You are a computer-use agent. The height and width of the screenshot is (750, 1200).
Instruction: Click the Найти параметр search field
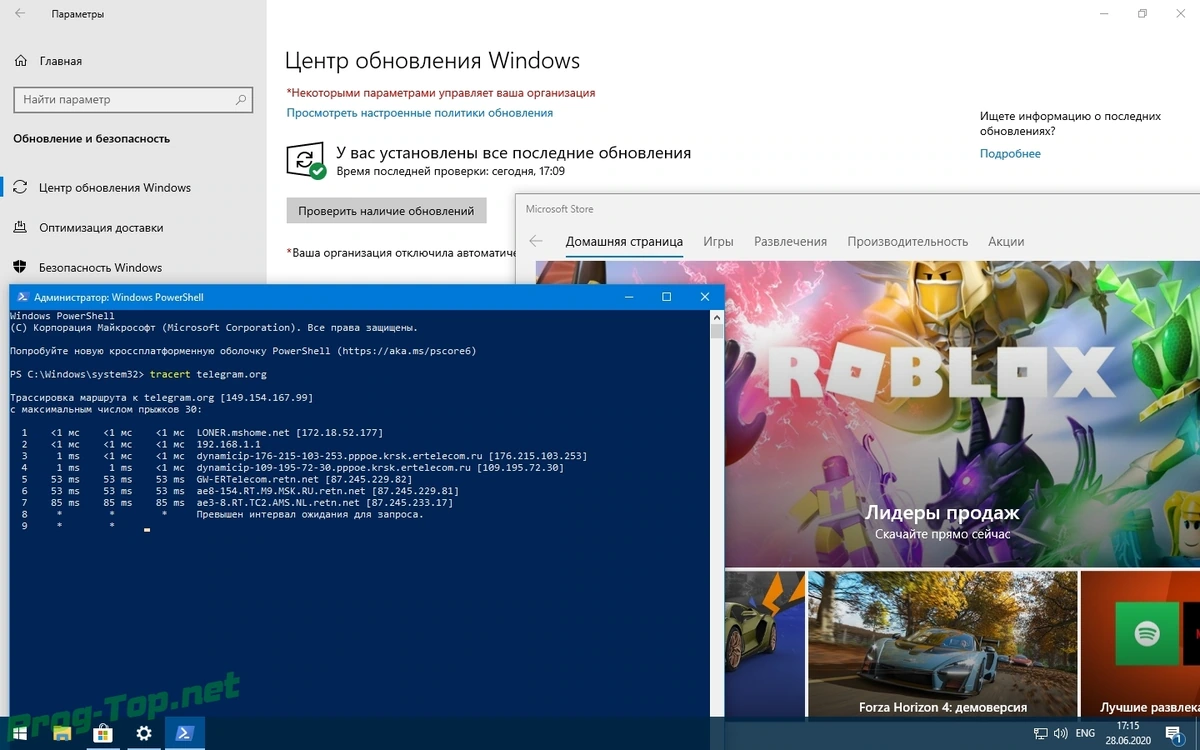tap(131, 100)
